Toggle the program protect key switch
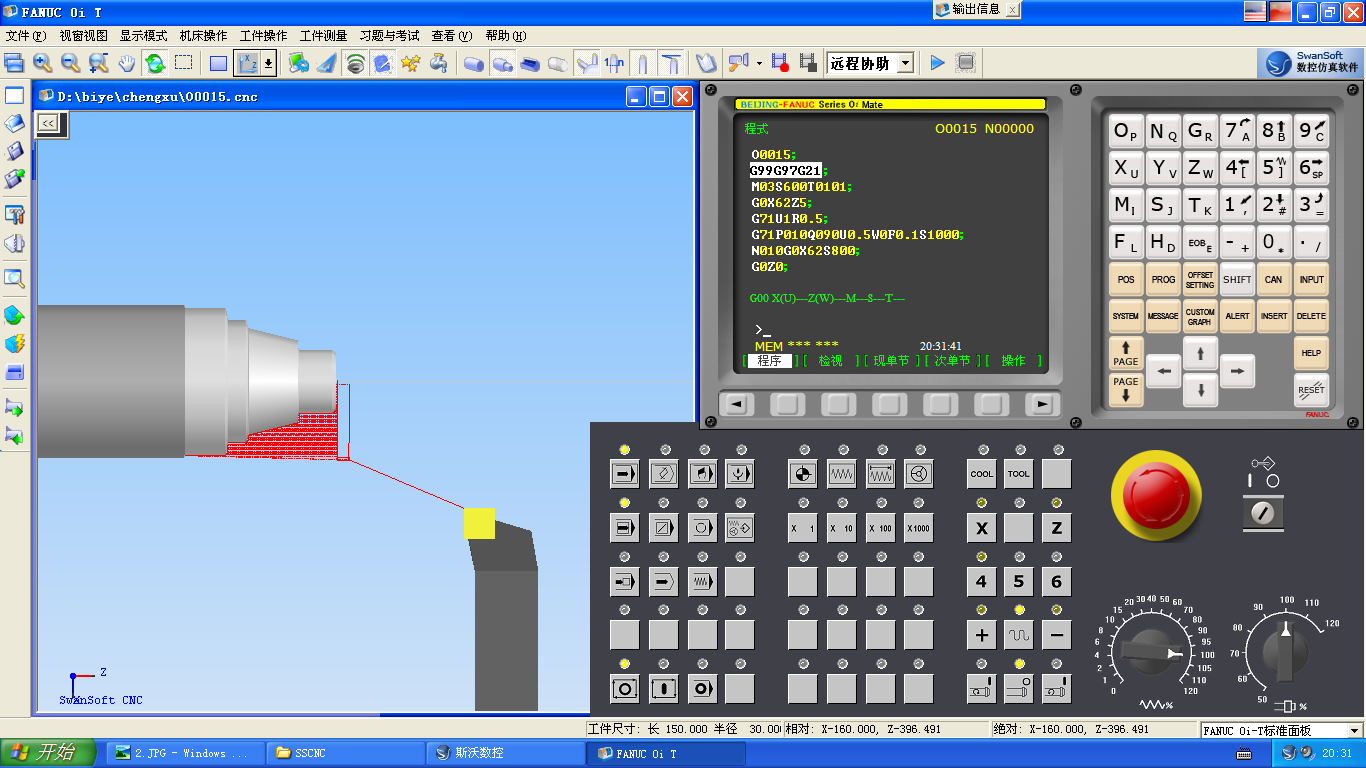The height and width of the screenshot is (768, 1366). [1264, 514]
